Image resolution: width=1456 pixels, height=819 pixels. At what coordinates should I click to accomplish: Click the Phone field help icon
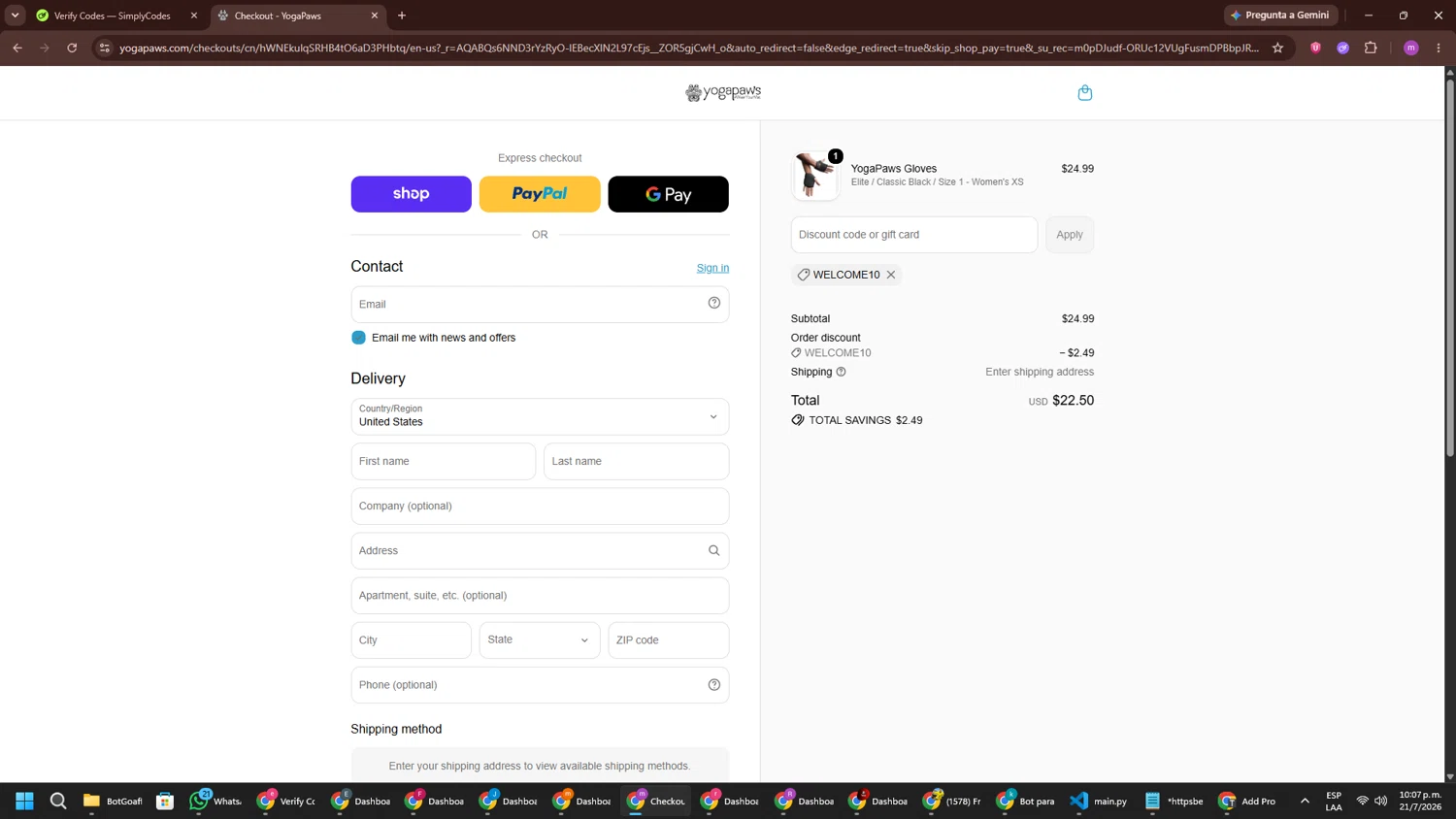[714, 685]
